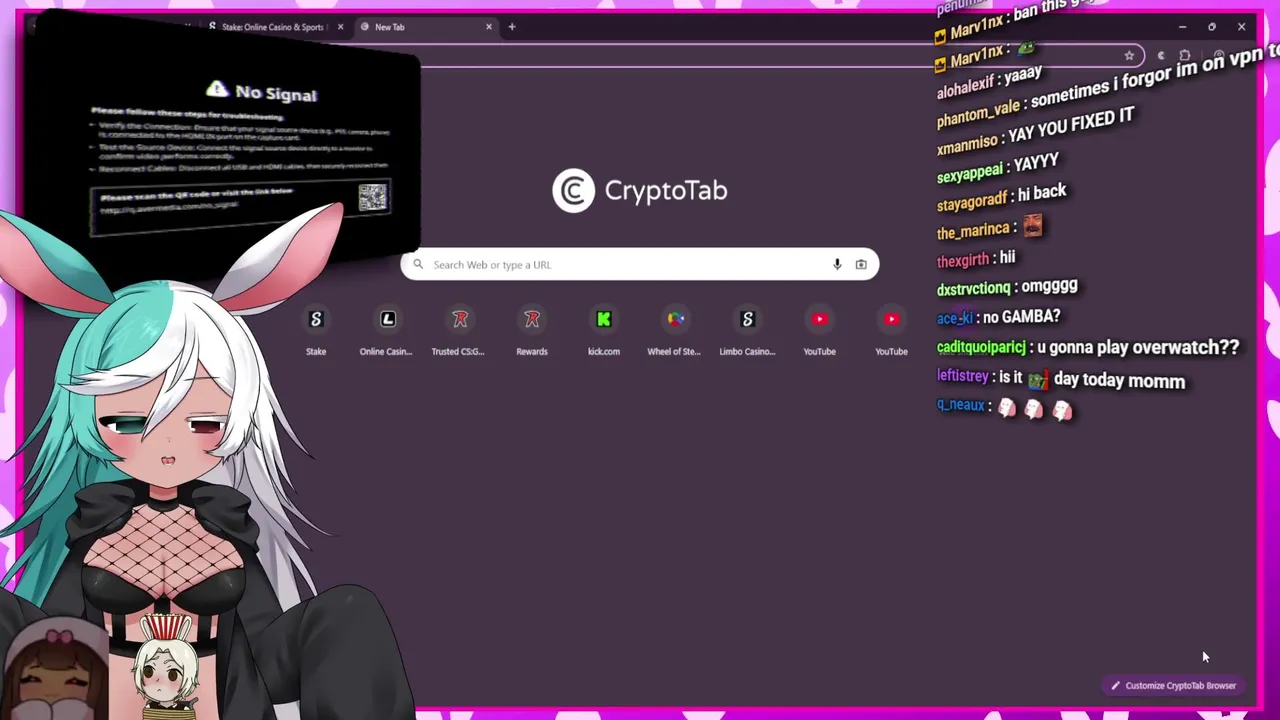
Task: Close the New Tab tab
Action: click(x=489, y=27)
